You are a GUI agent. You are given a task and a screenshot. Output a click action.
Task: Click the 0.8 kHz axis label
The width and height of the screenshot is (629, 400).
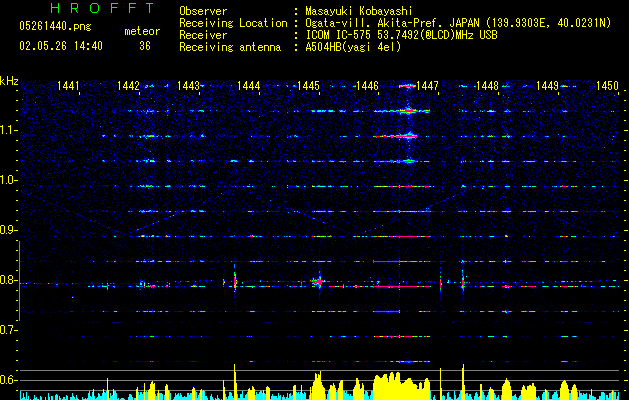[8, 280]
